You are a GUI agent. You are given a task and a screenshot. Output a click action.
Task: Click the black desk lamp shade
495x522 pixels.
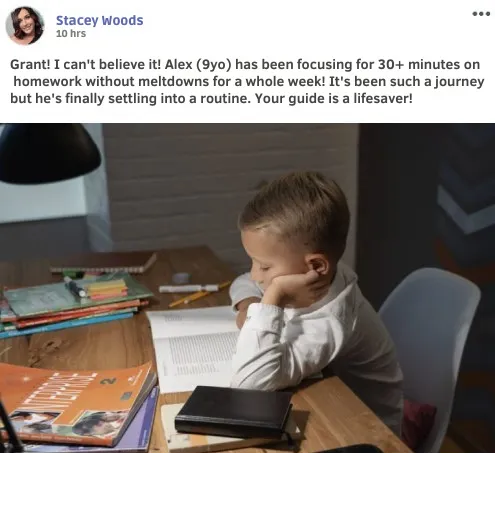(x=47, y=153)
